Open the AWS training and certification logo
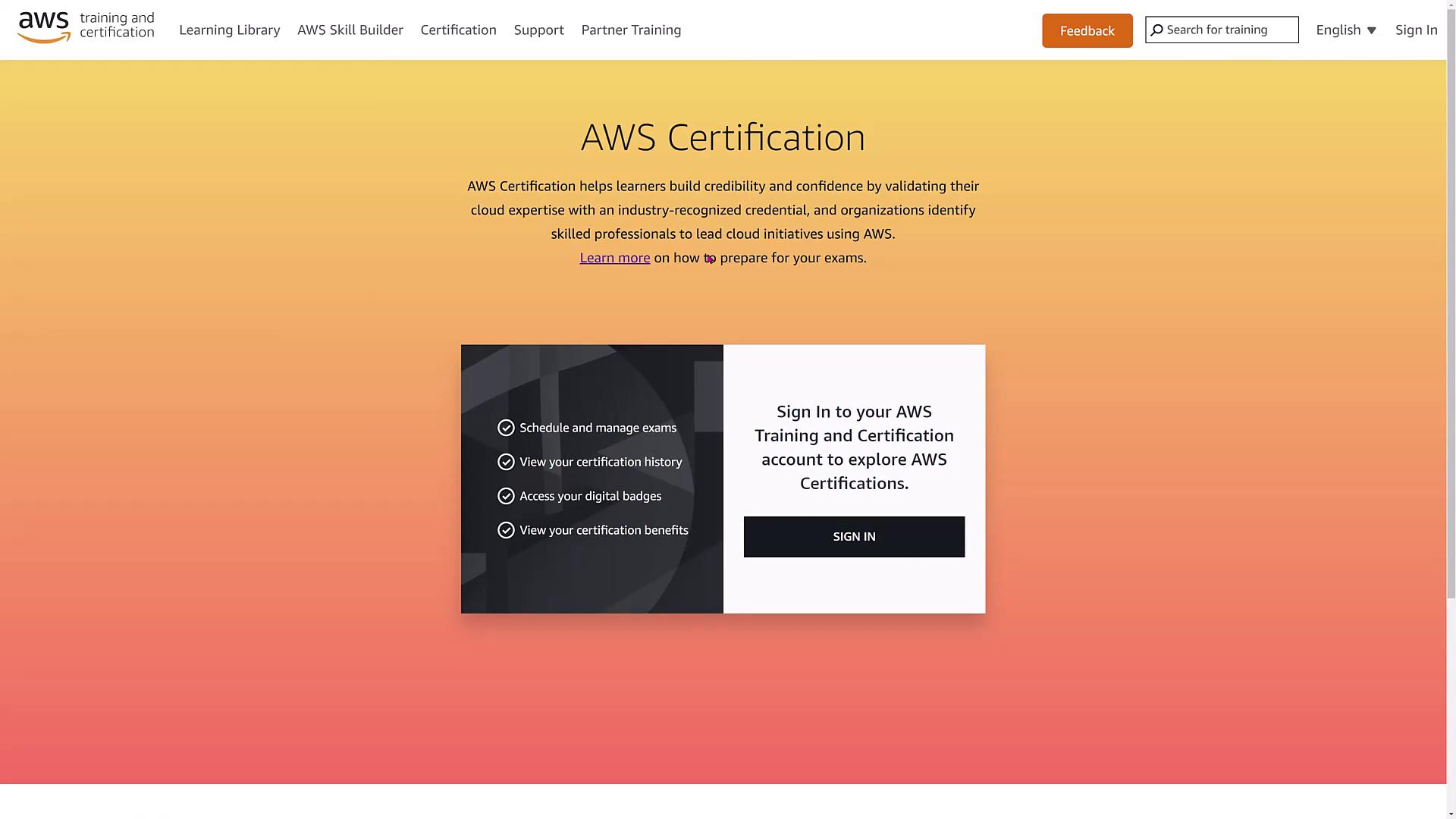 pyautogui.click(x=86, y=27)
